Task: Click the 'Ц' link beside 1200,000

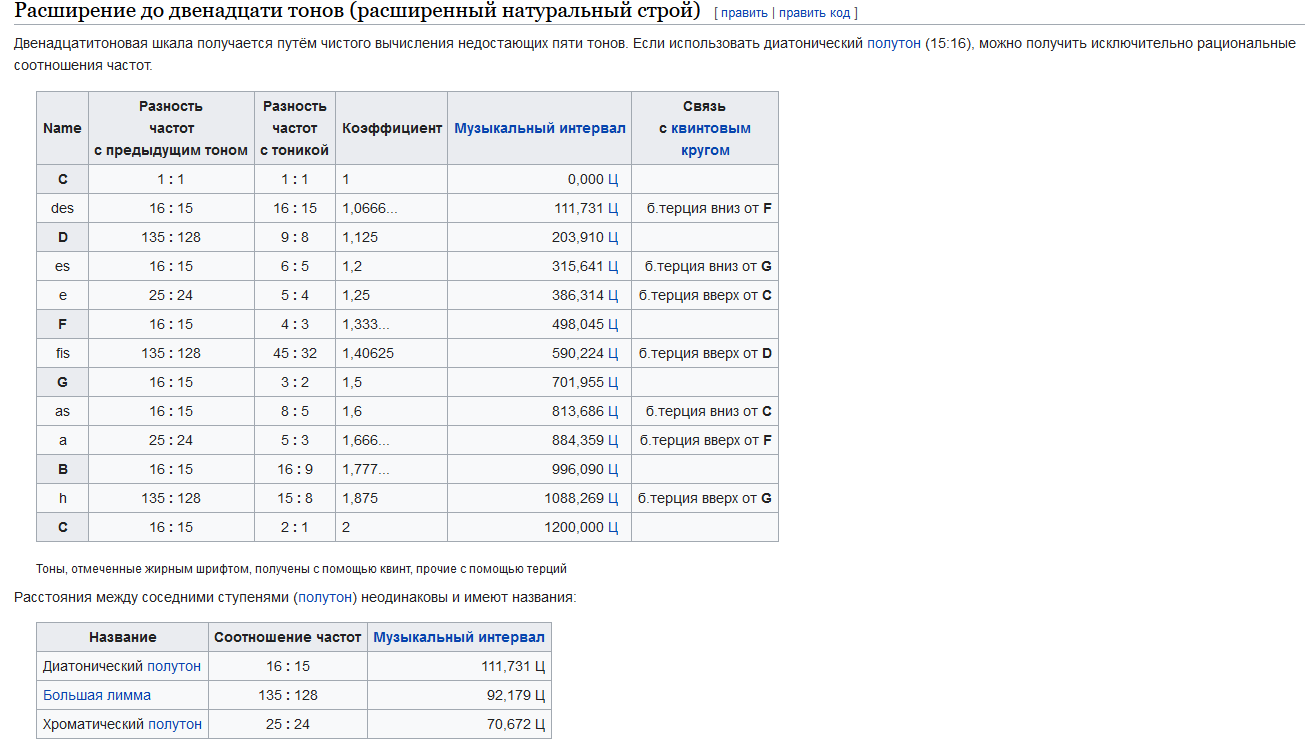Action: coord(613,527)
